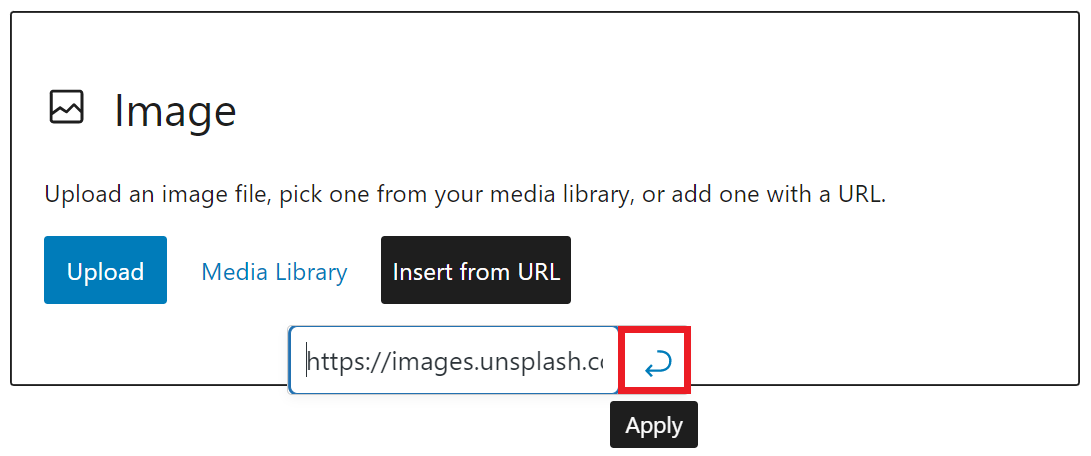Image resolution: width=1091 pixels, height=456 pixels.
Task: Focus the image URL input field
Action: pyautogui.click(x=455, y=361)
